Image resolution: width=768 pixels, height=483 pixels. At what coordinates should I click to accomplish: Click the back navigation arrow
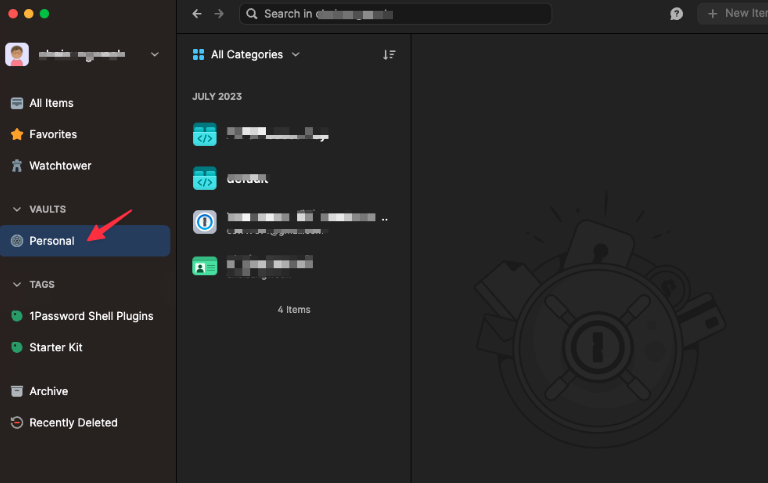[197, 14]
